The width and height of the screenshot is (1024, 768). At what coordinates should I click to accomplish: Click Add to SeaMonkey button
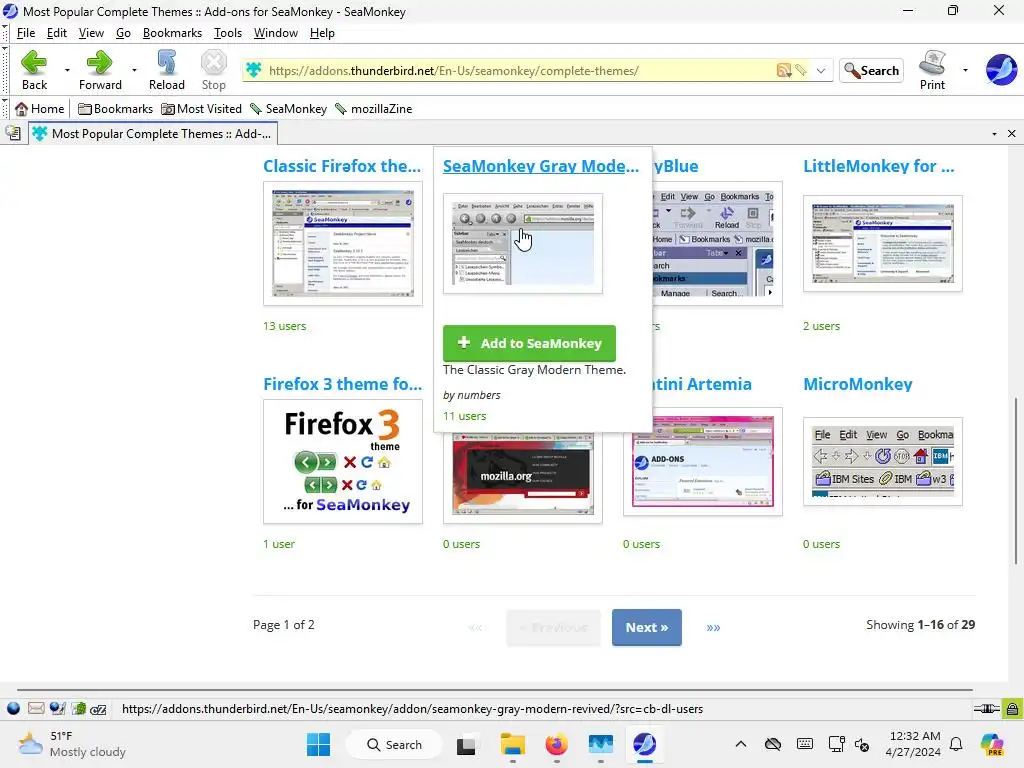pyautogui.click(x=529, y=343)
